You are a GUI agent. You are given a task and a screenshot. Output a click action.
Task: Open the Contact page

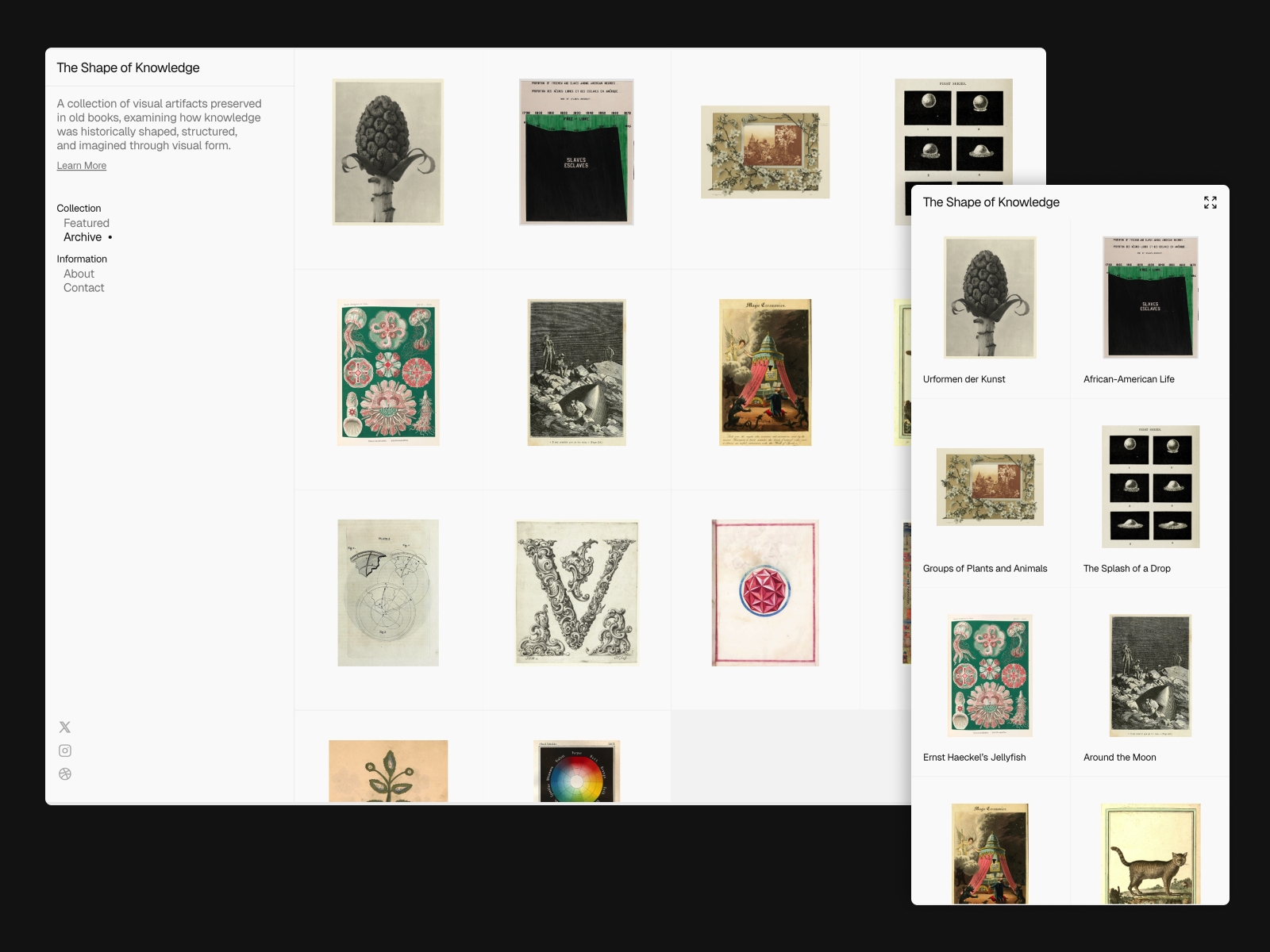point(83,287)
